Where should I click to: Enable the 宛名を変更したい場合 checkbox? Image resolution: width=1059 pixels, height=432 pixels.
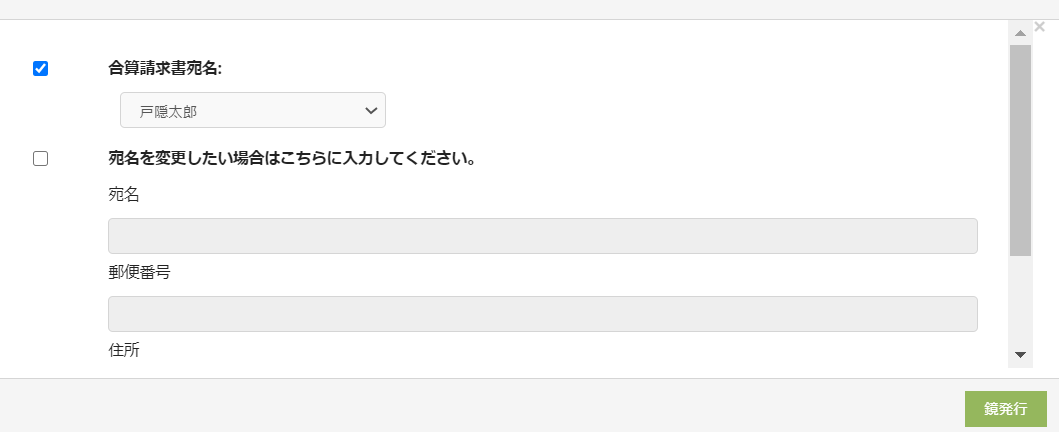click(x=41, y=159)
